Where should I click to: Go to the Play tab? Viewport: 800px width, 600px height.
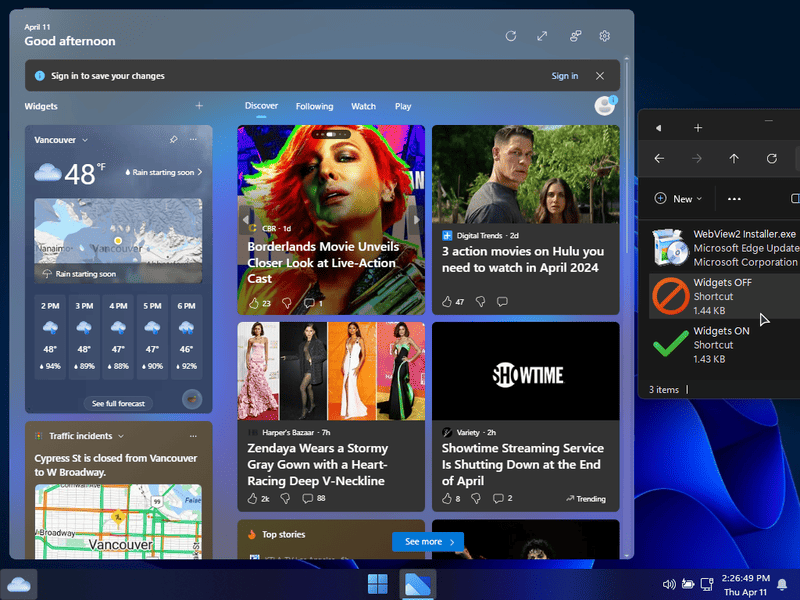coord(403,106)
